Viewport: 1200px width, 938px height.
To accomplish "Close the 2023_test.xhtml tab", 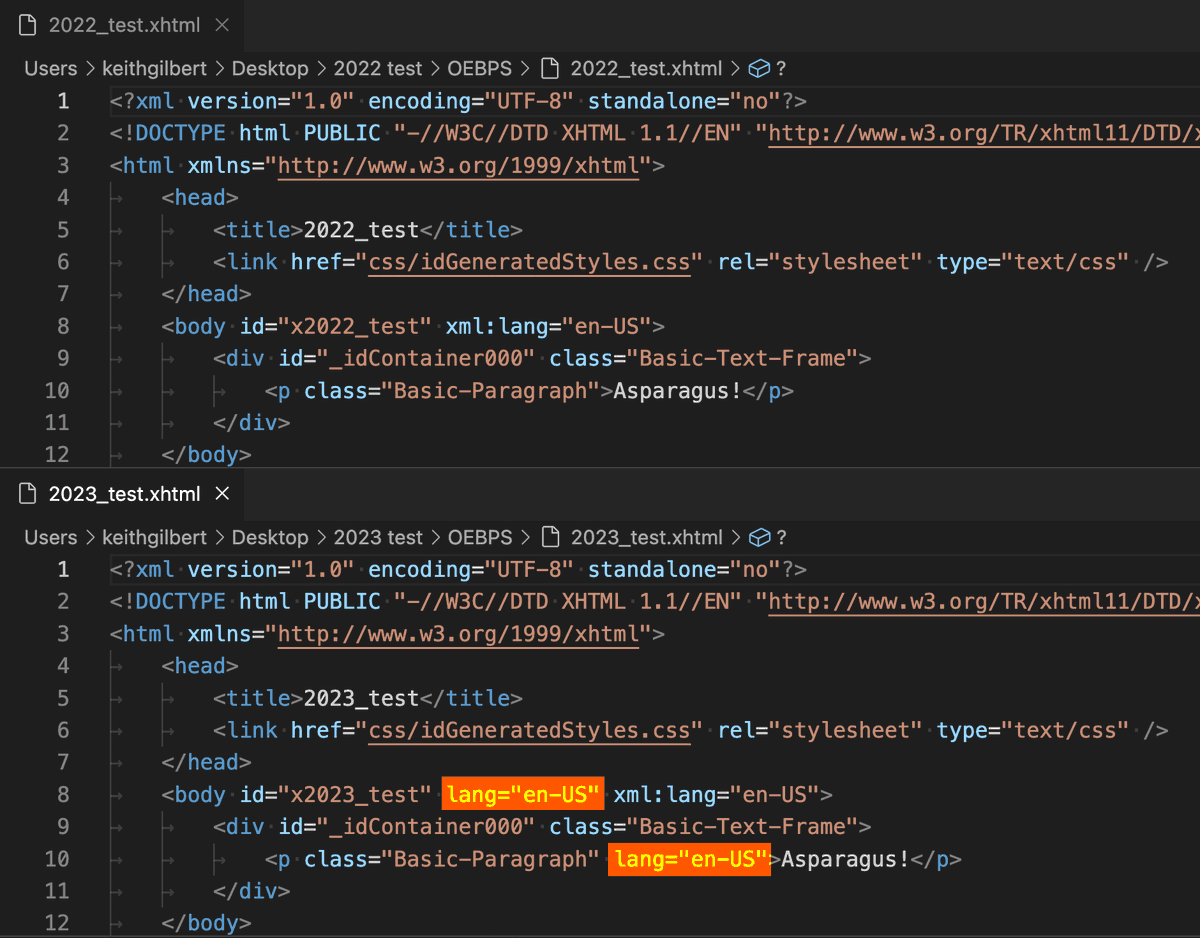I will [x=222, y=494].
